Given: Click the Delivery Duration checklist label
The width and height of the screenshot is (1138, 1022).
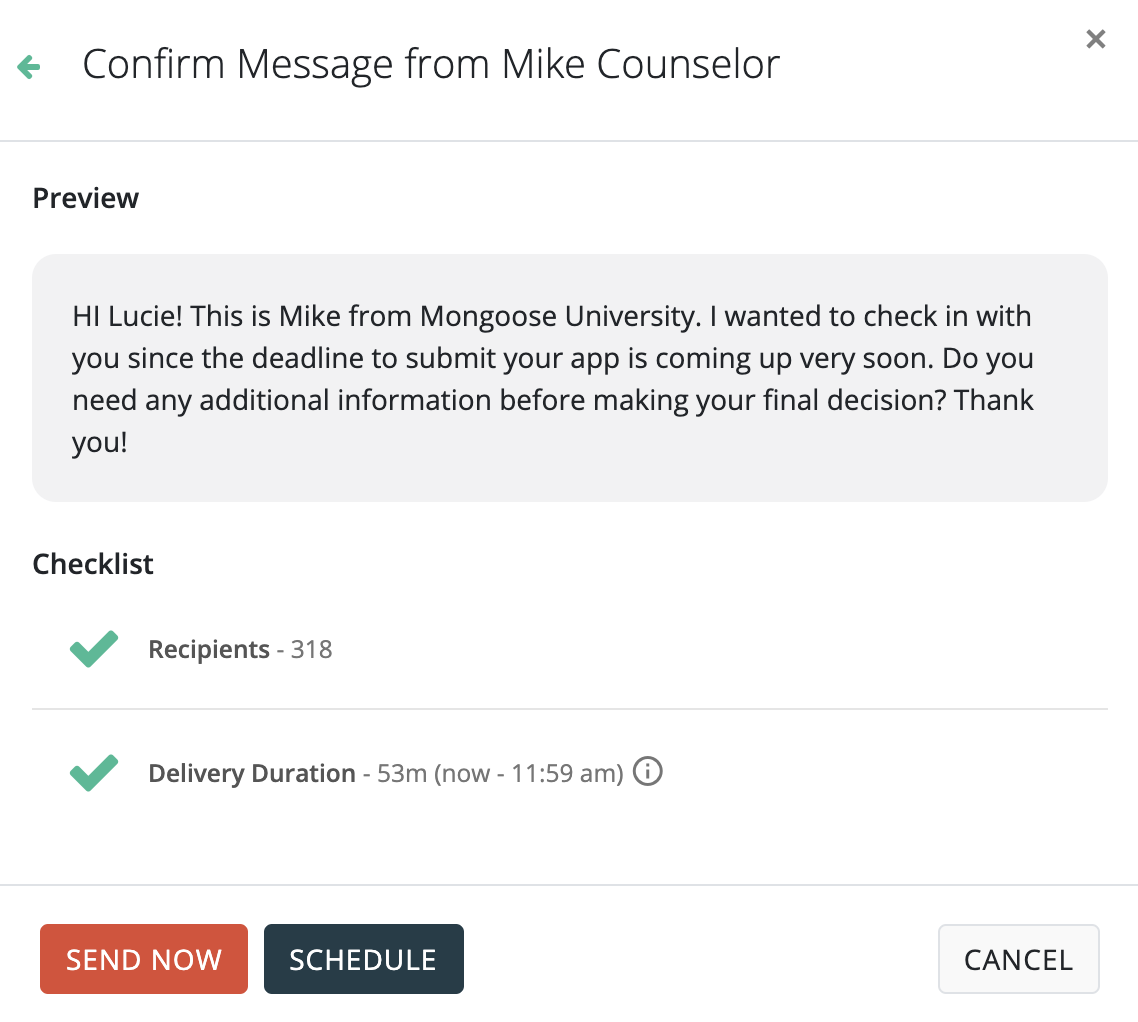Looking at the screenshot, I should [252, 774].
